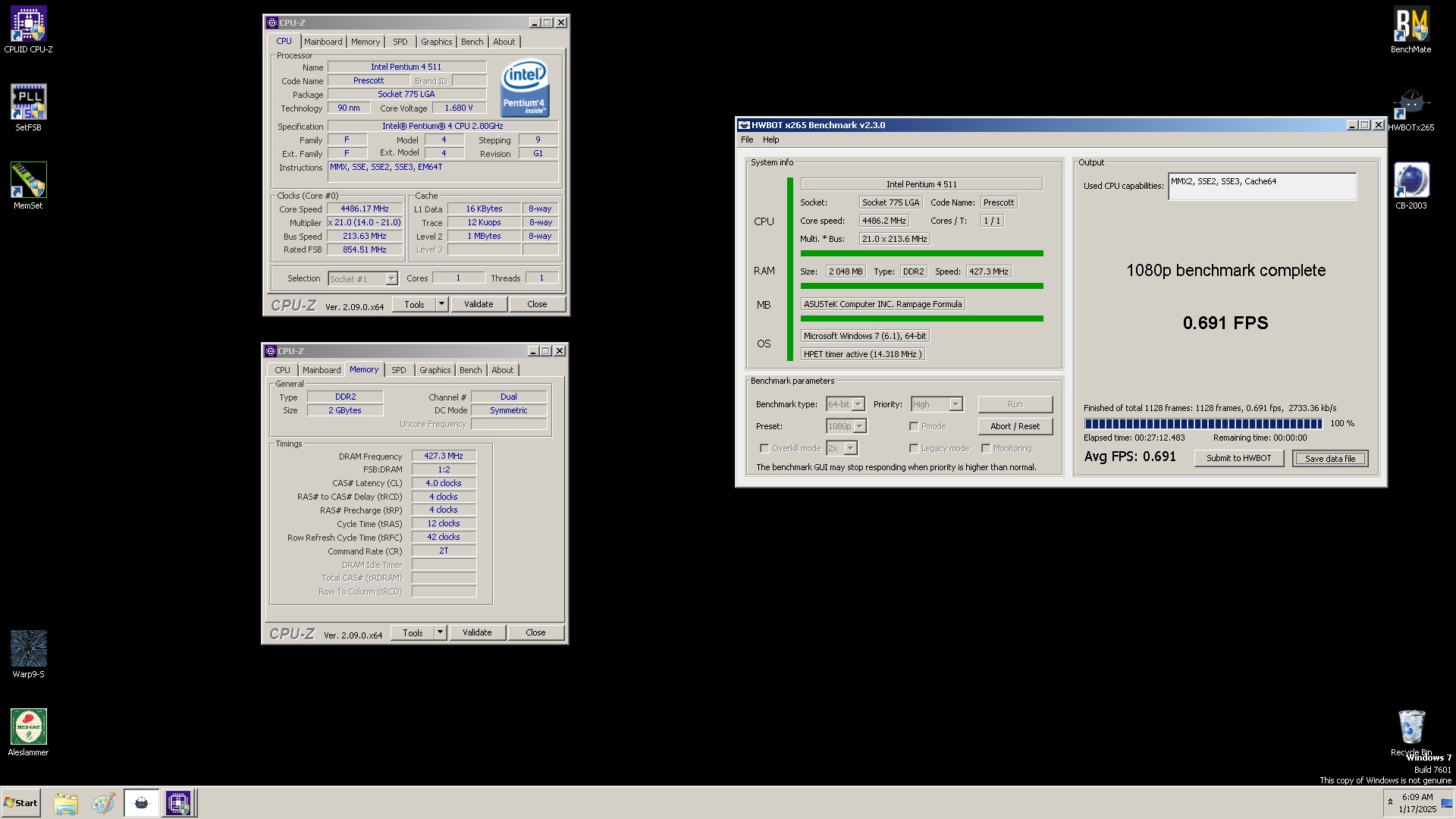The image size is (1456, 819).
Task: Click the top CPU-Z window title icon
Action: [x=272, y=23]
